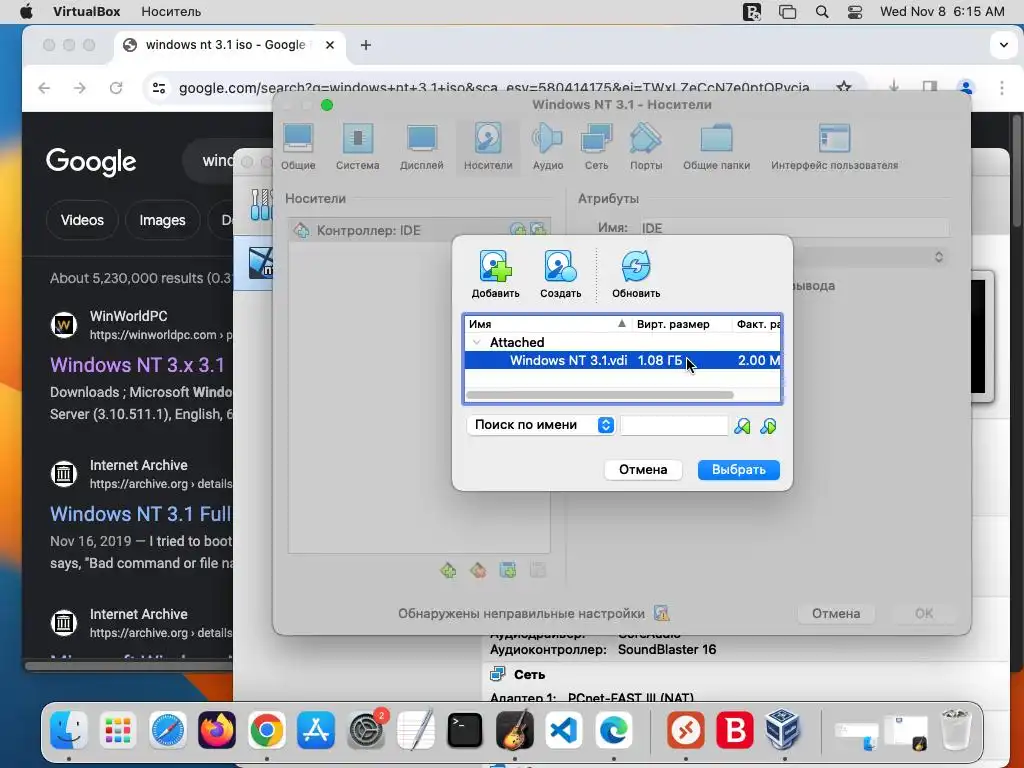Screen dimensions: 1024x768
Task: Open new tab in Chrome
Action: pos(366,45)
